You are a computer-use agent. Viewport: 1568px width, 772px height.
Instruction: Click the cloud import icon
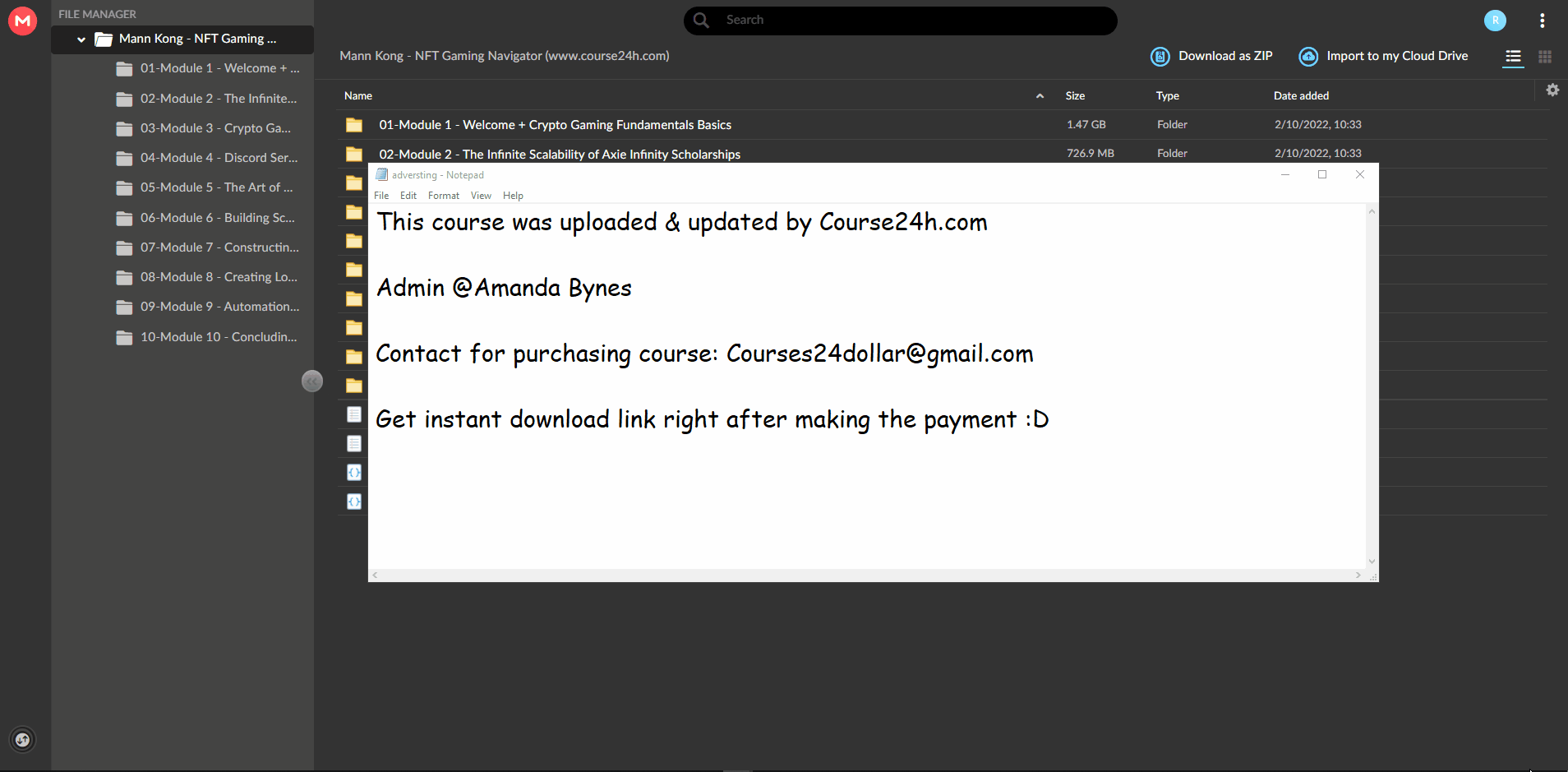1308,56
